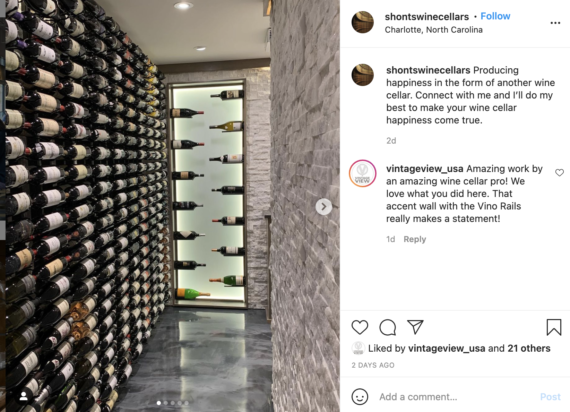The image size is (570, 412).
Task: Click the Add a comment field
Action: (456, 397)
